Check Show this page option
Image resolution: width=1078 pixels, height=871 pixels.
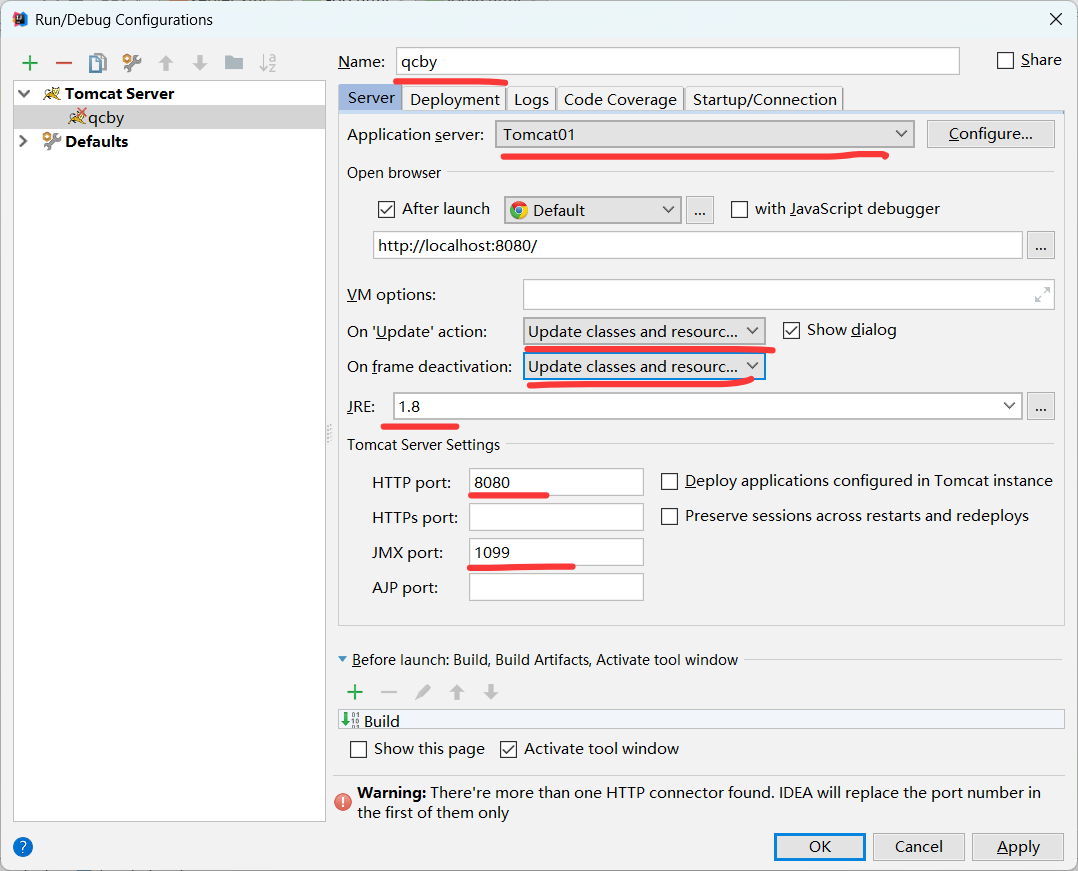pyautogui.click(x=358, y=749)
